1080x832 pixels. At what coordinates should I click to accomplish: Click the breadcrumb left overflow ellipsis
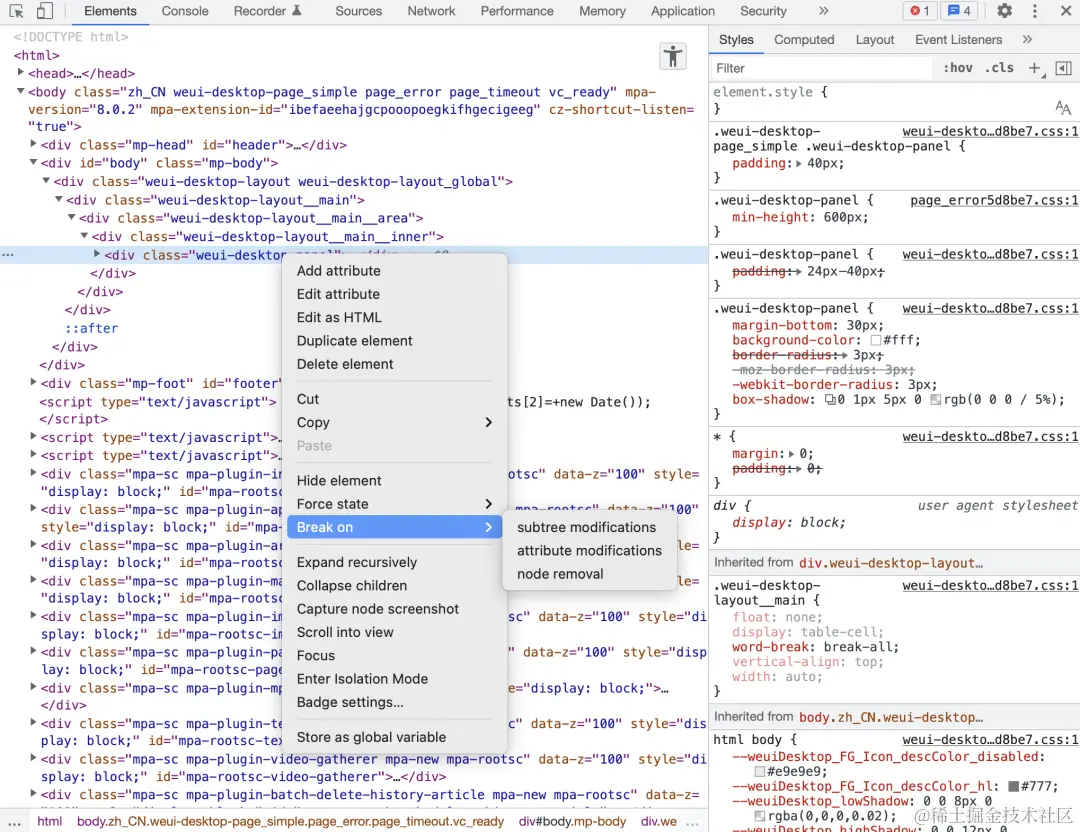pyautogui.click(x=14, y=822)
